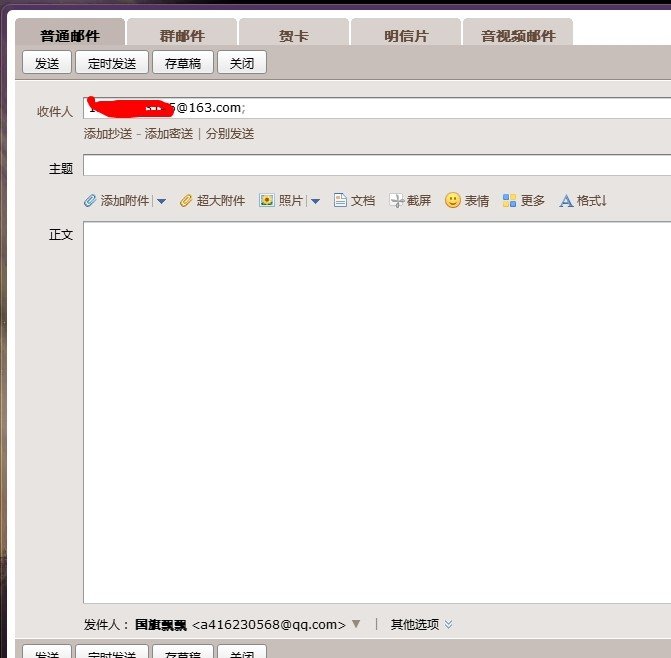Expand the 添加附件 dropdown arrow
This screenshot has height=658, width=671.
click(x=162, y=201)
